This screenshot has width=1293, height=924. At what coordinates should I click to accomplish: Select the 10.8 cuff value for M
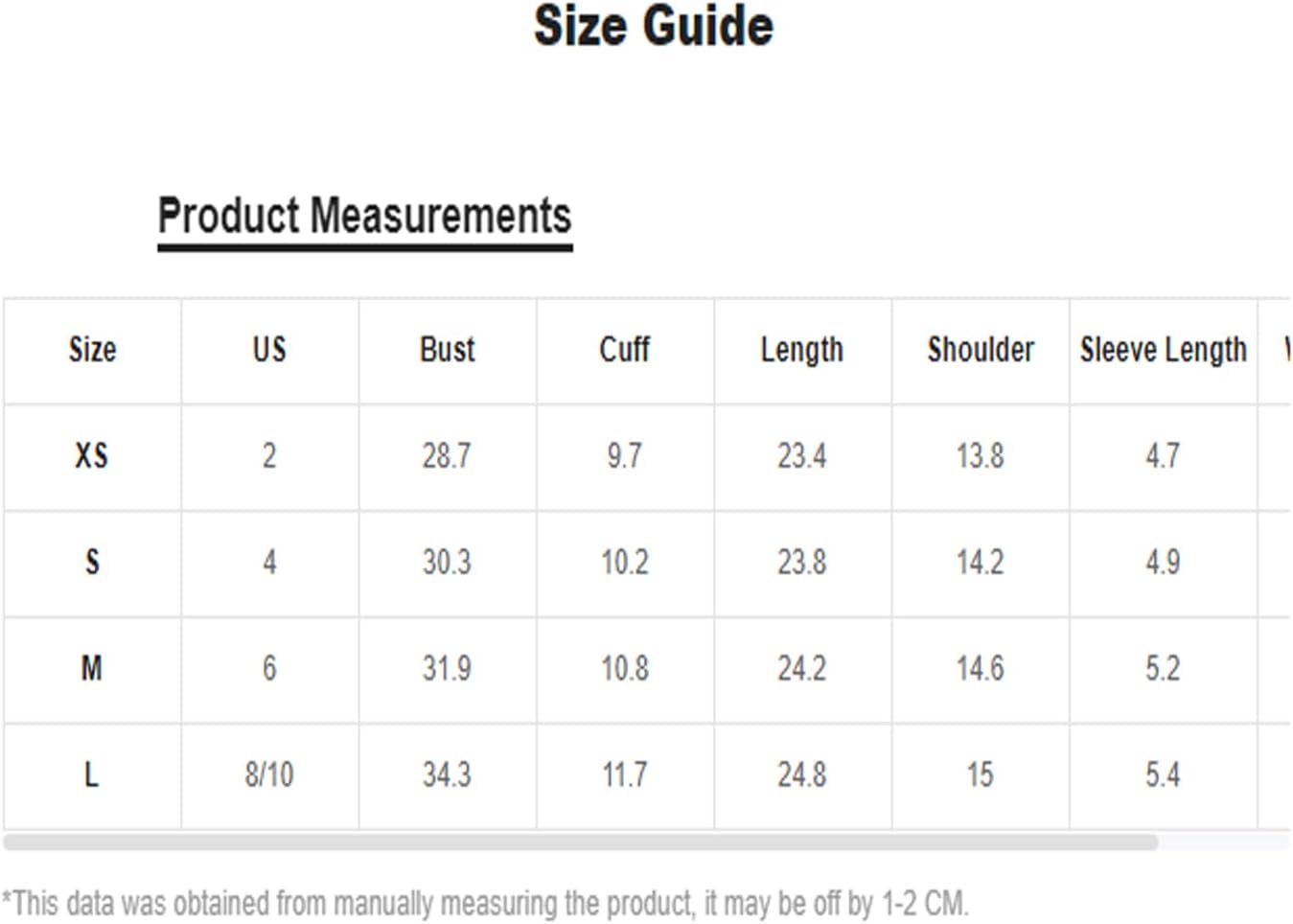(624, 668)
